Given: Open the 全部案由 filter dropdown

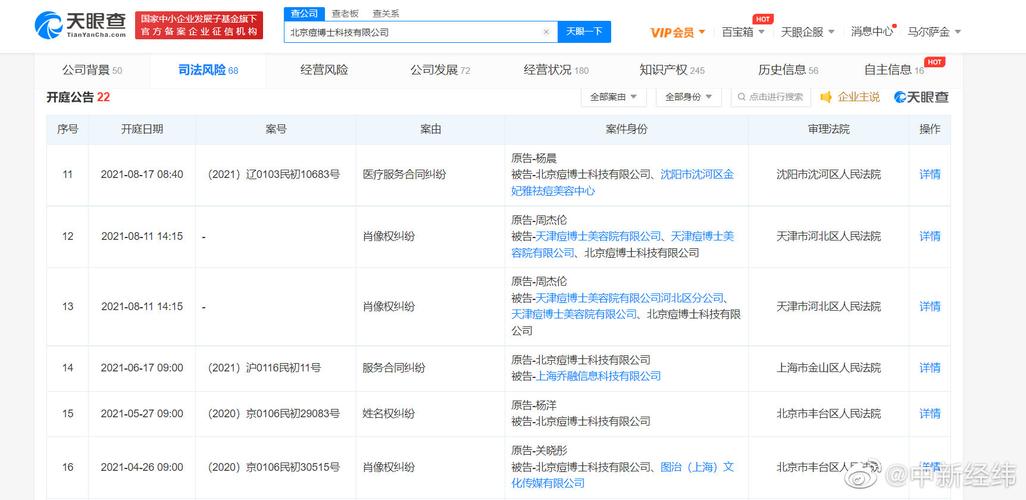Looking at the screenshot, I should [614, 97].
